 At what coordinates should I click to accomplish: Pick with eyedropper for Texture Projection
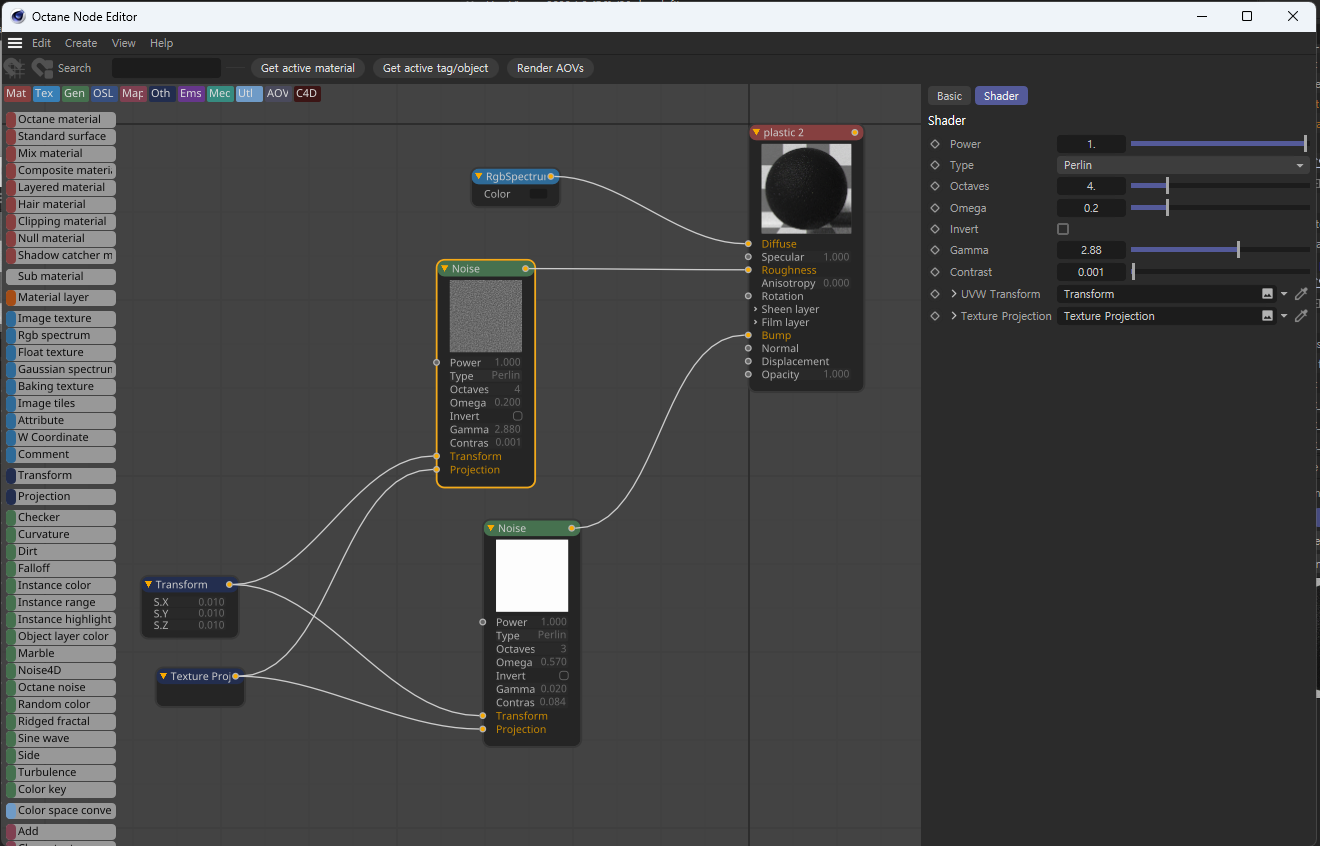pyautogui.click(x=1301, y=316)
